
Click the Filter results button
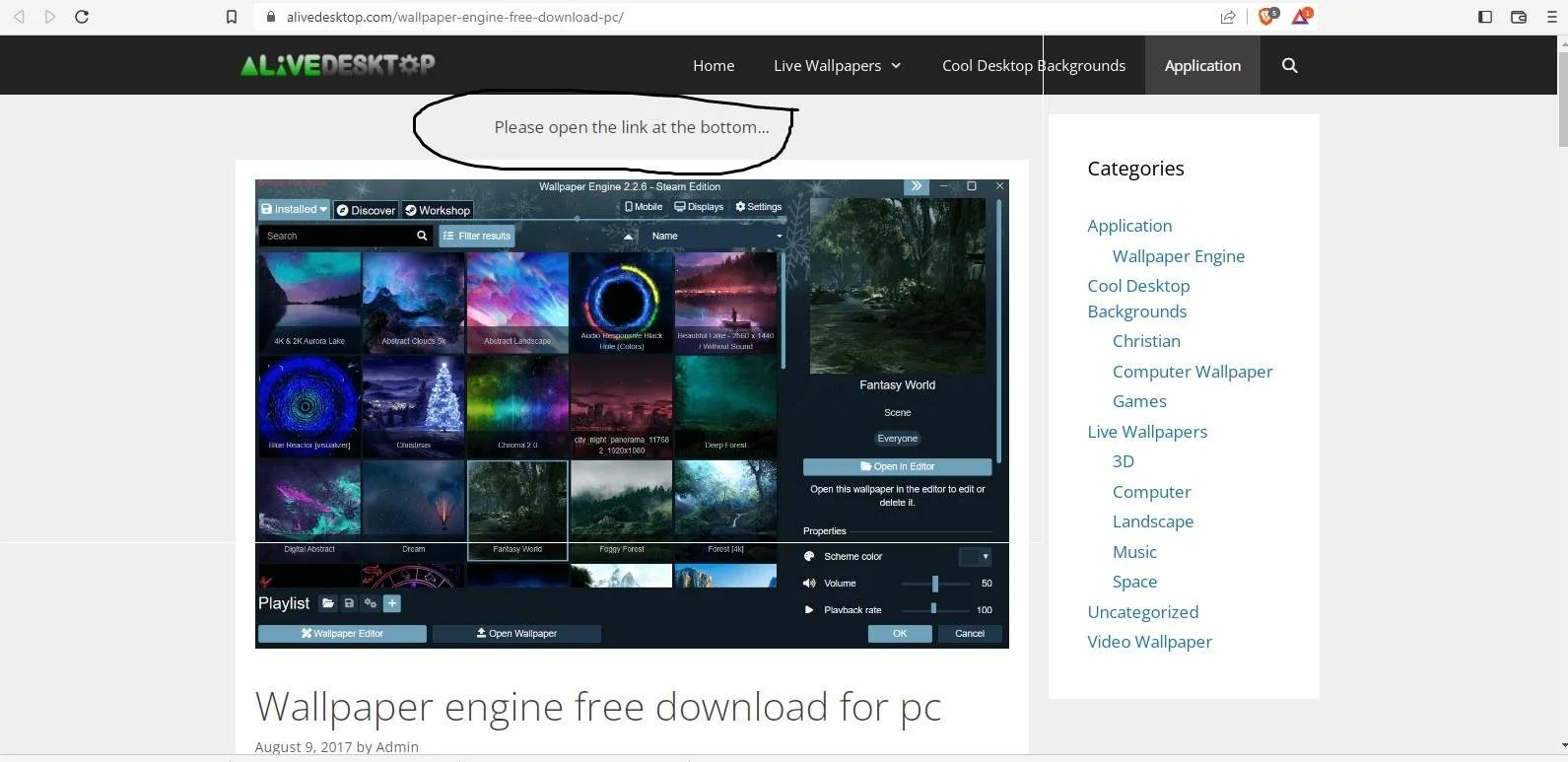click(477, 236)
